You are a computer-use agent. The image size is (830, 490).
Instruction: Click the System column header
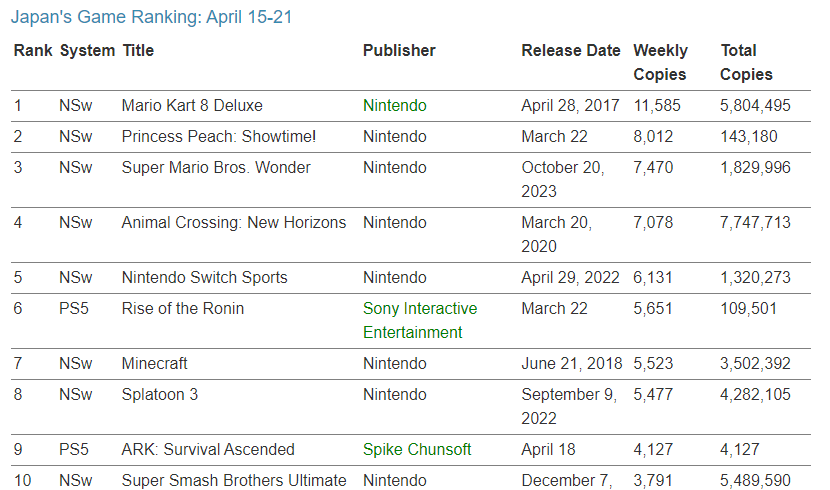point(87,50)
